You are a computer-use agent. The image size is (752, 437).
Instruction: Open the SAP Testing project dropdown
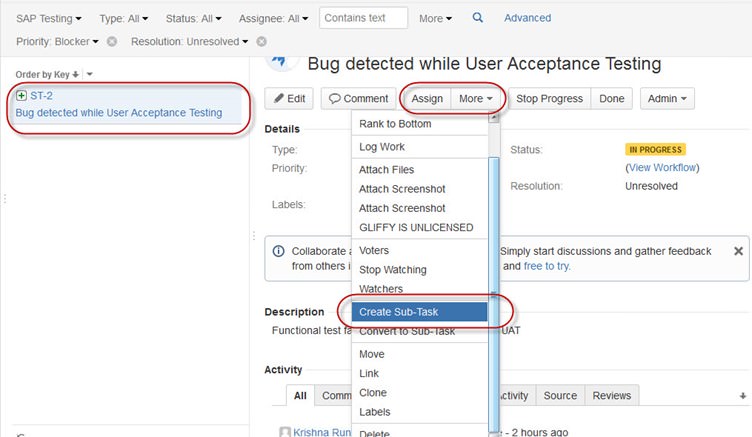(x=49, y=18)
